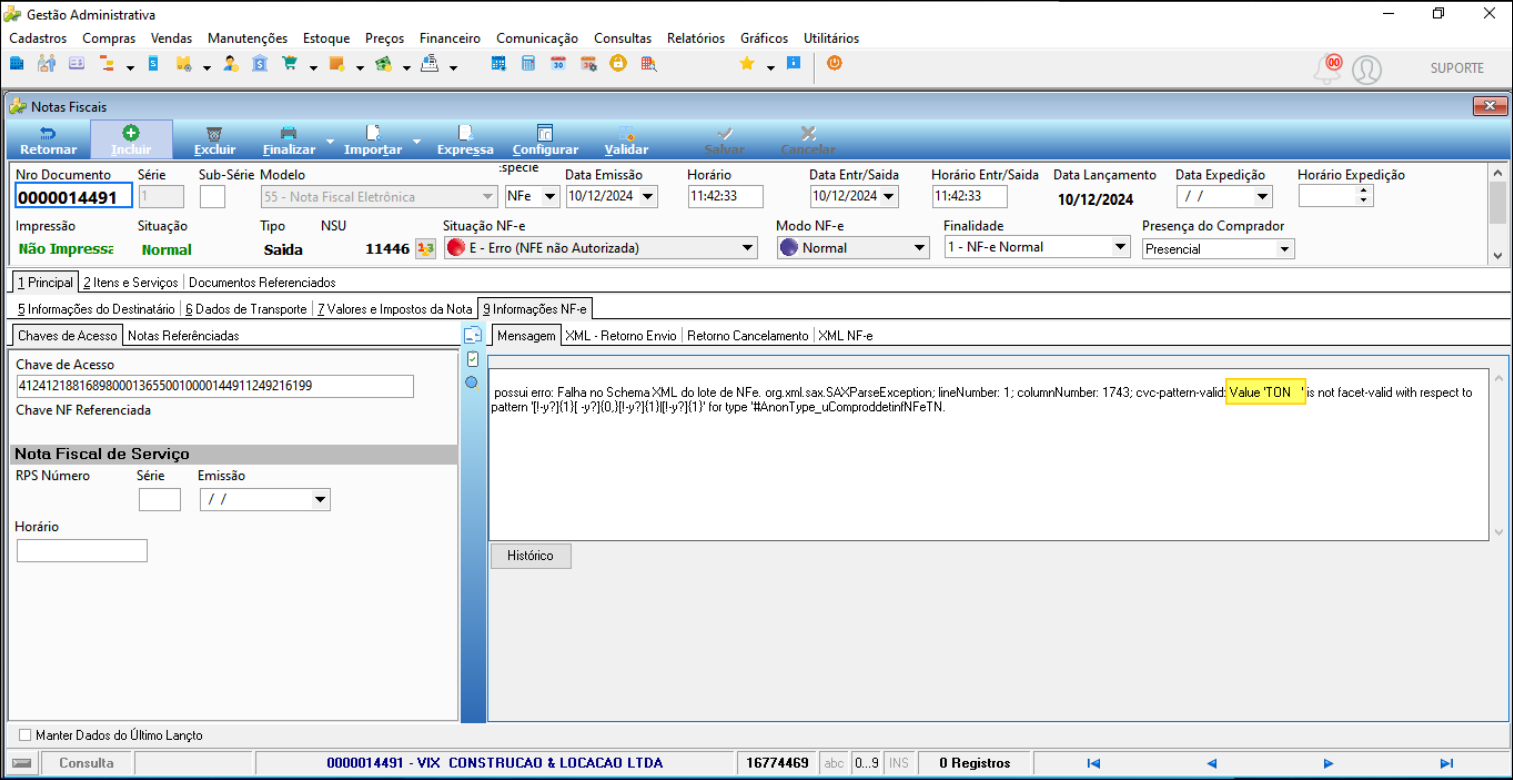Viewport: 1513px width, 780px height.
Task: Click the calendar with gear icon
Action: click(588, 64)
